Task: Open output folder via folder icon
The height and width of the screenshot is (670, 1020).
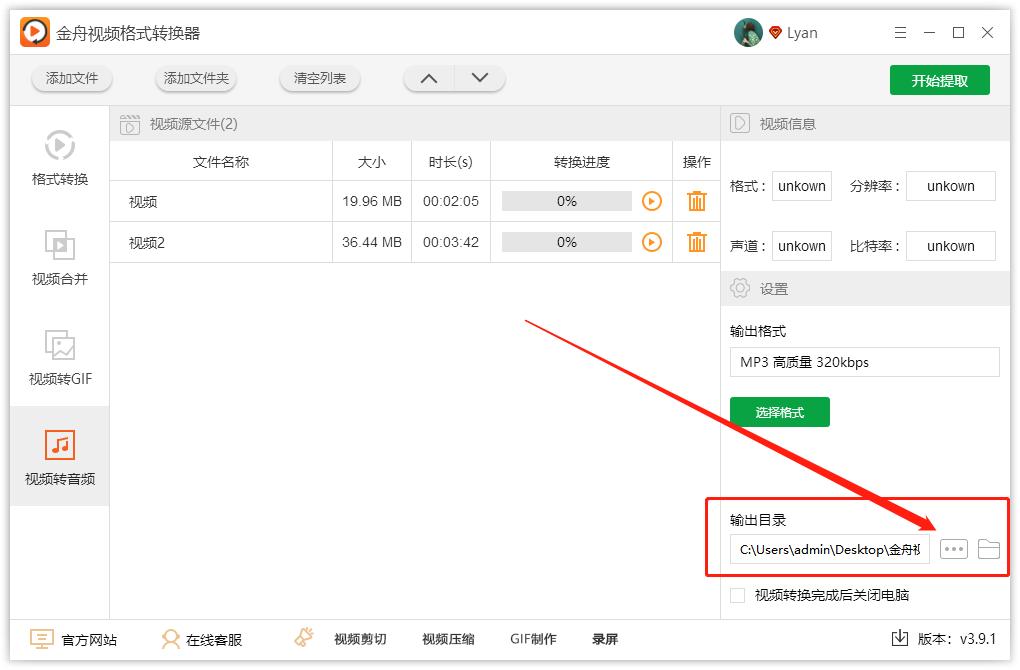Action: [x=988, y=548]
